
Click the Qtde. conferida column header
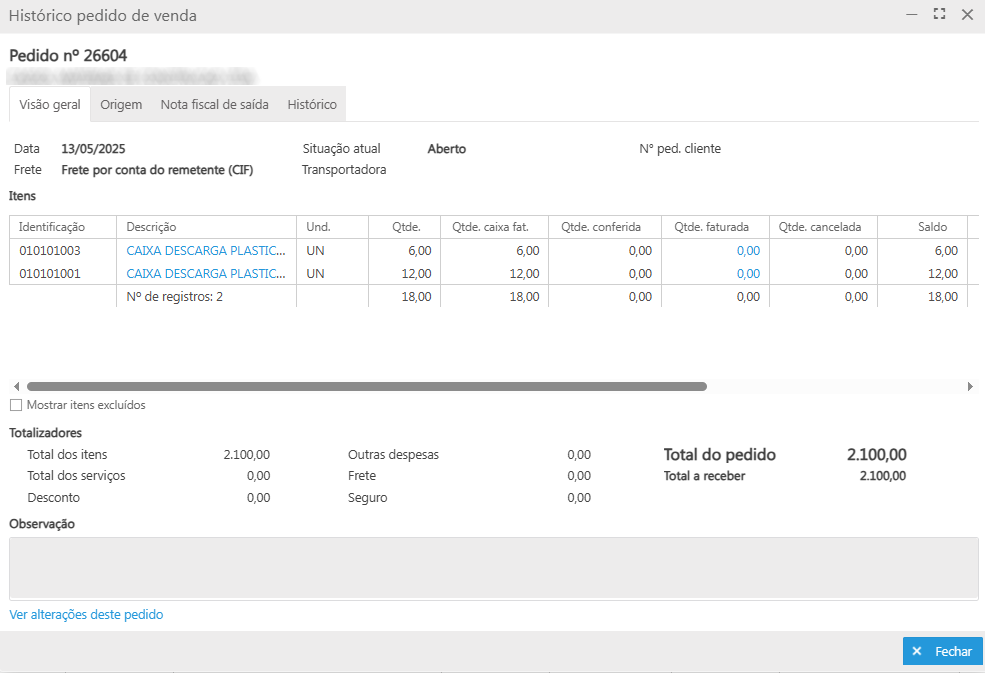pos(600,227)
